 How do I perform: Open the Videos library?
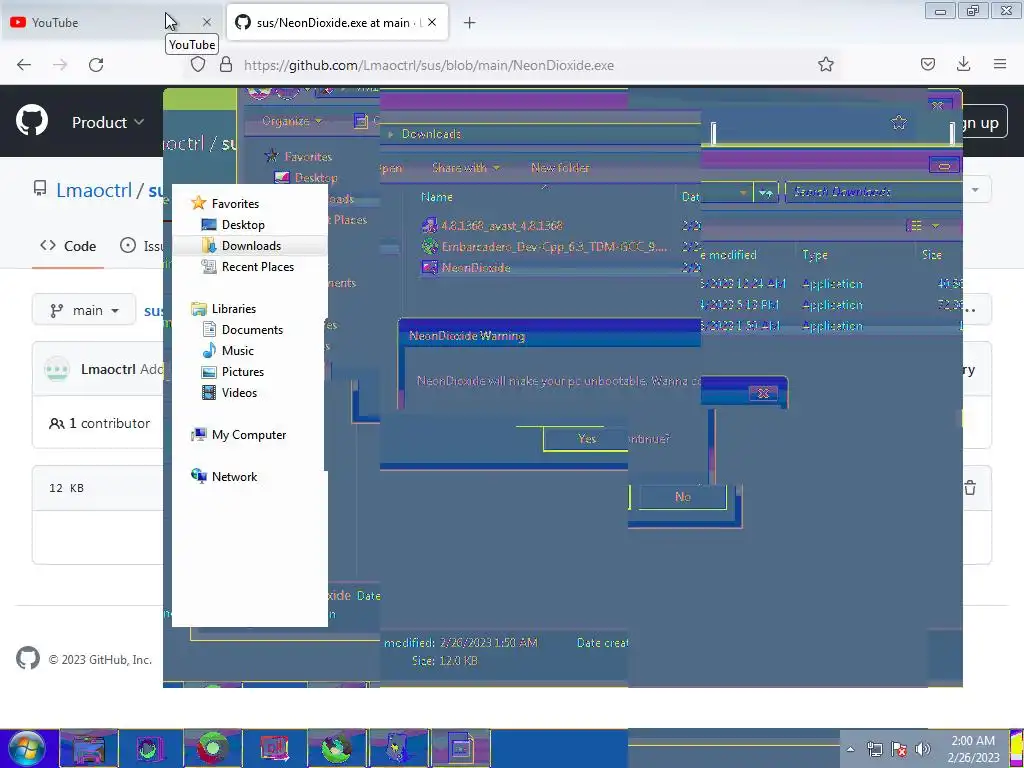tap(229, 392)
